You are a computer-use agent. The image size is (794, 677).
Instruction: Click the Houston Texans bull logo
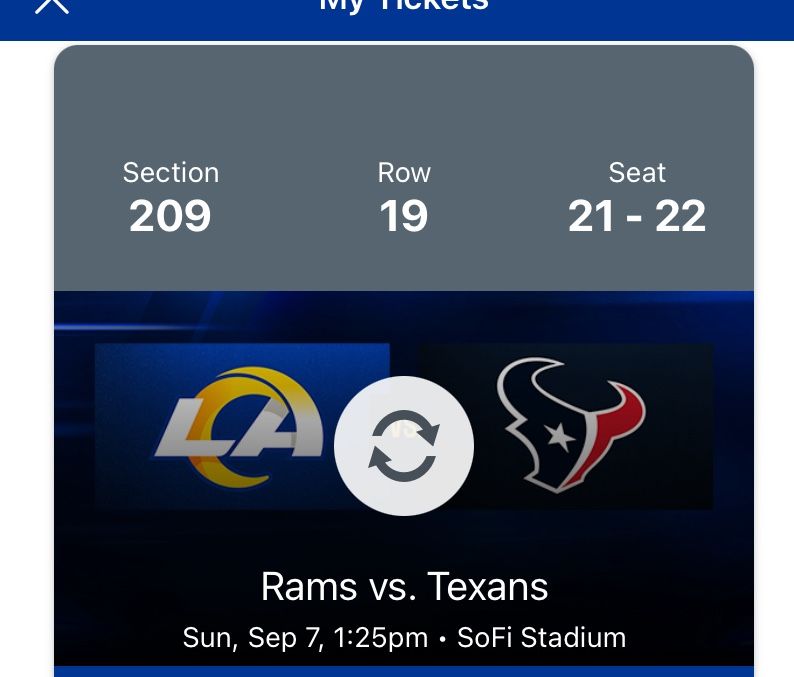[571, 424]
